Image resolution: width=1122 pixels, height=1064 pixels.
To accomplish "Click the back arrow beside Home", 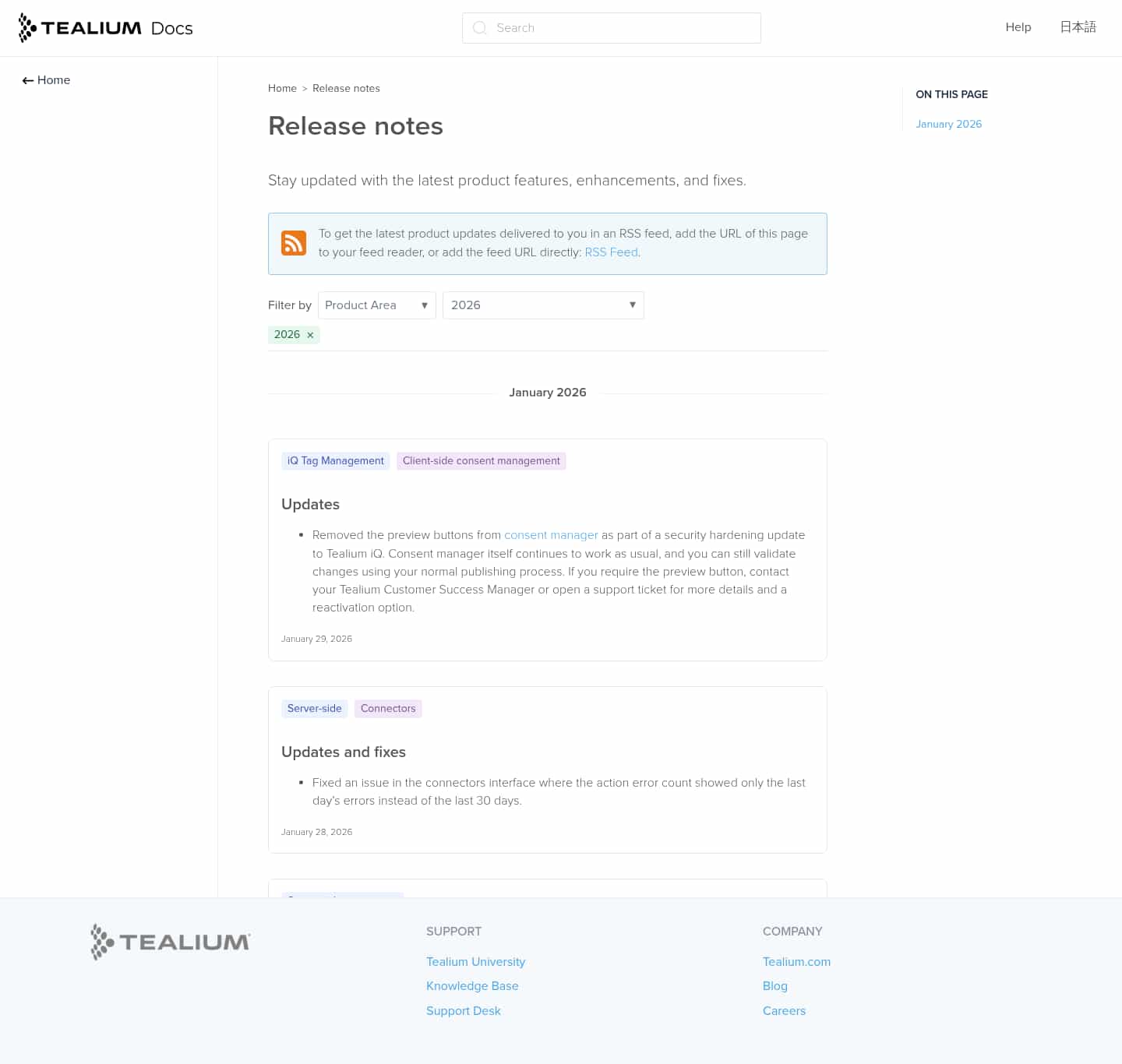I will pyautogui.click(x=26, y=79).
